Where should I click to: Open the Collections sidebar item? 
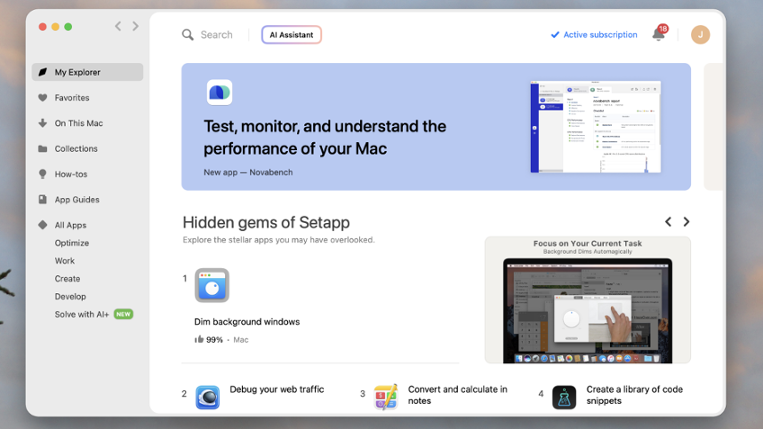coord(76,149)
